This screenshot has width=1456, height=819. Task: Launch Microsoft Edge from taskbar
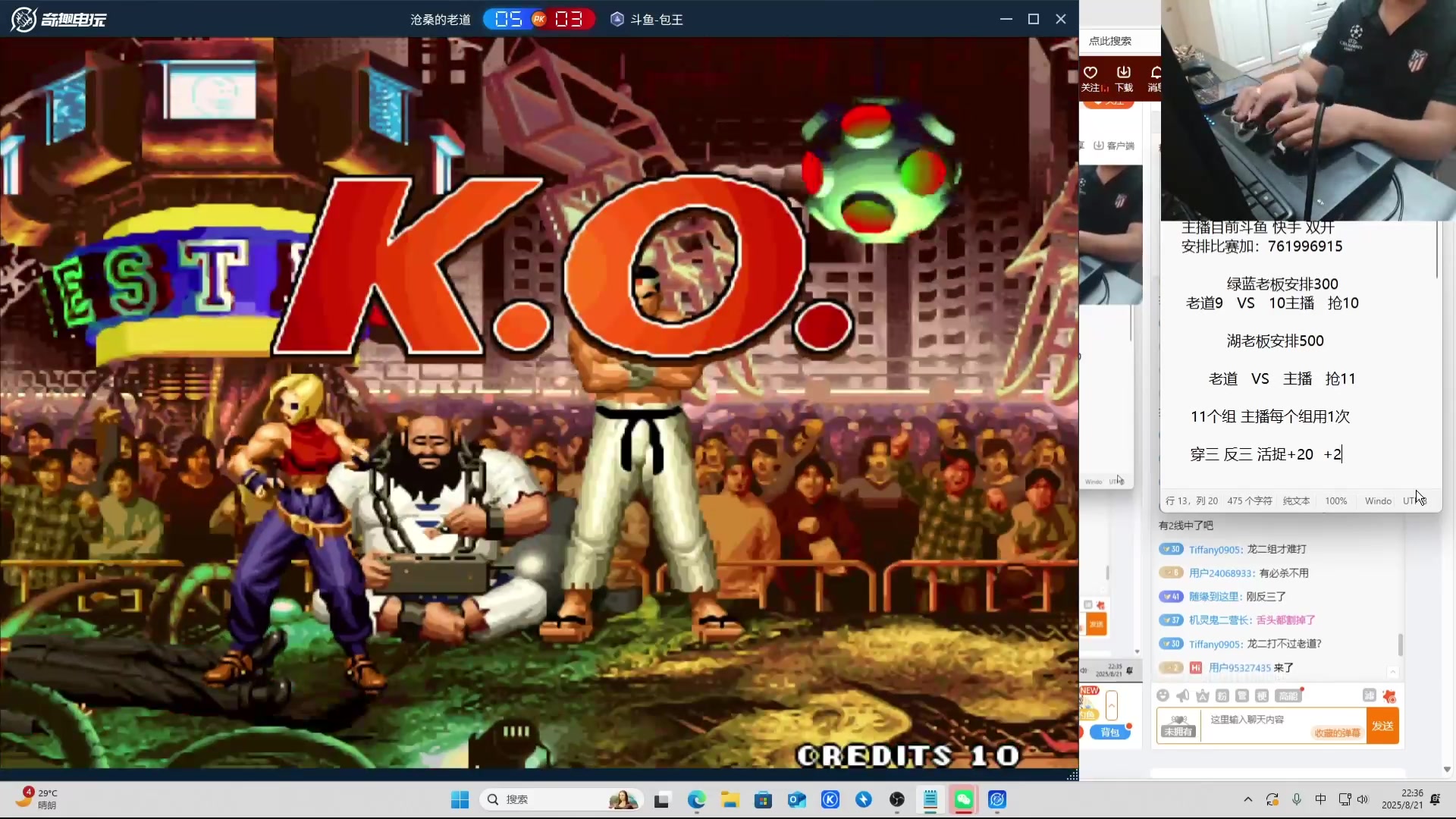point(696,799)
